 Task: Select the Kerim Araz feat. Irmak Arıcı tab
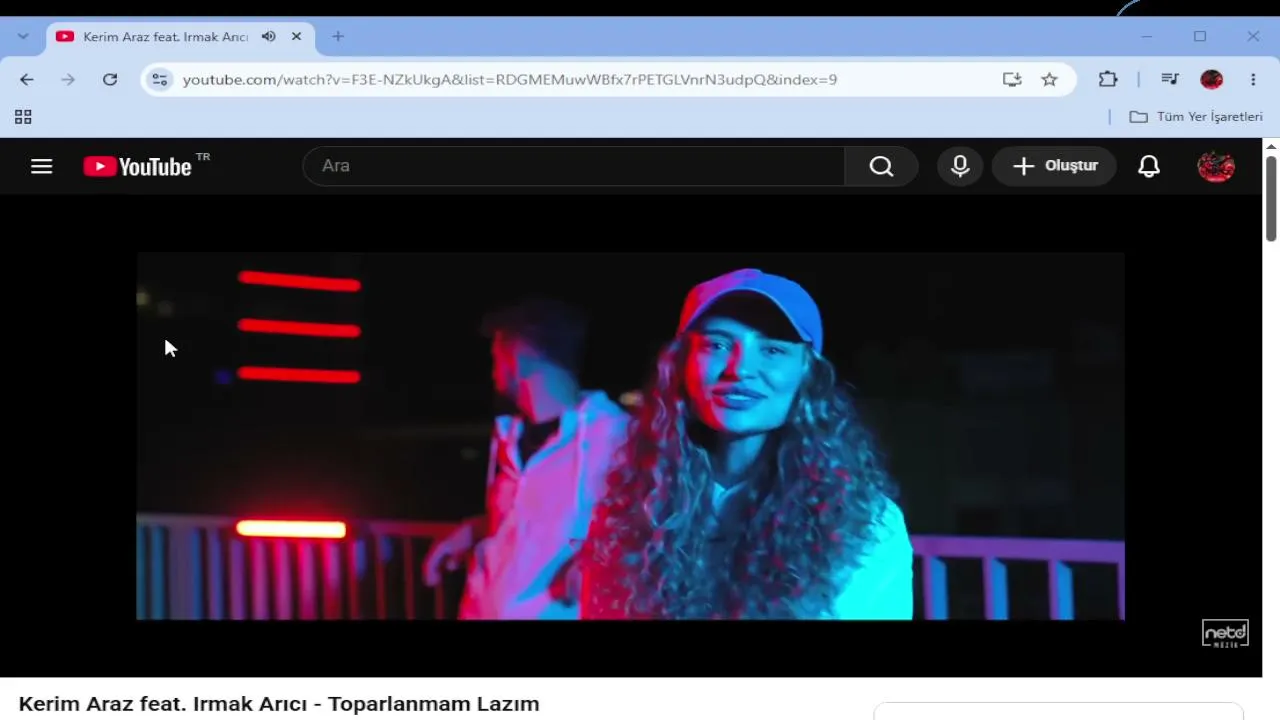180,37
